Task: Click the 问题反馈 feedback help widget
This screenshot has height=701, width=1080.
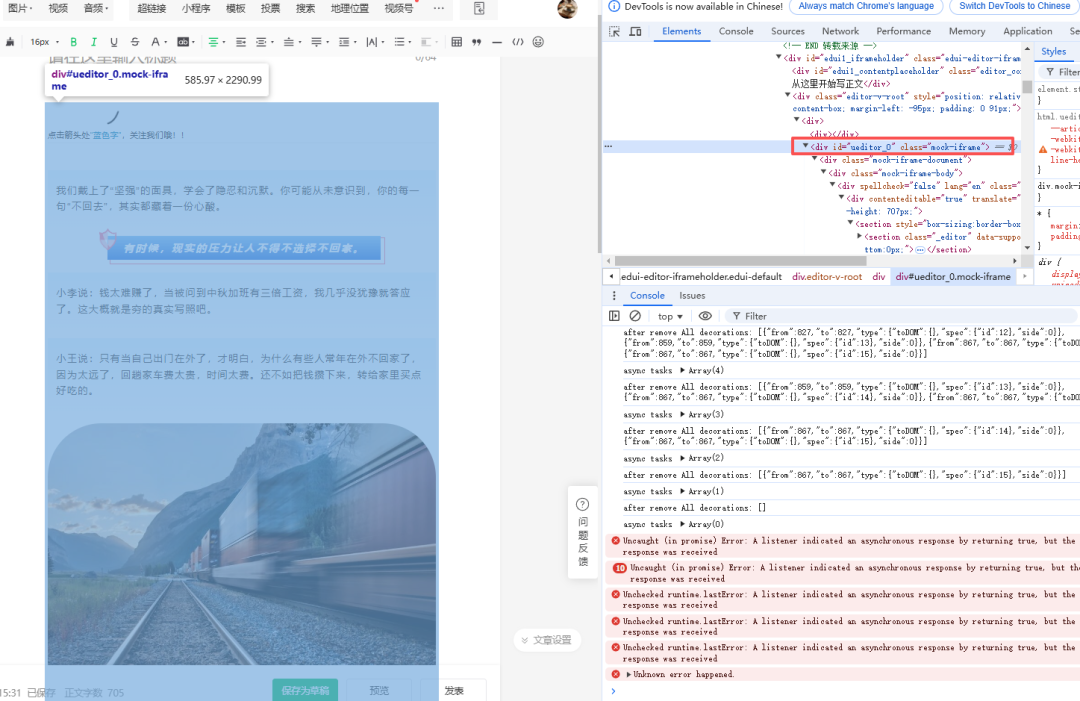Action: pos(582,532)
